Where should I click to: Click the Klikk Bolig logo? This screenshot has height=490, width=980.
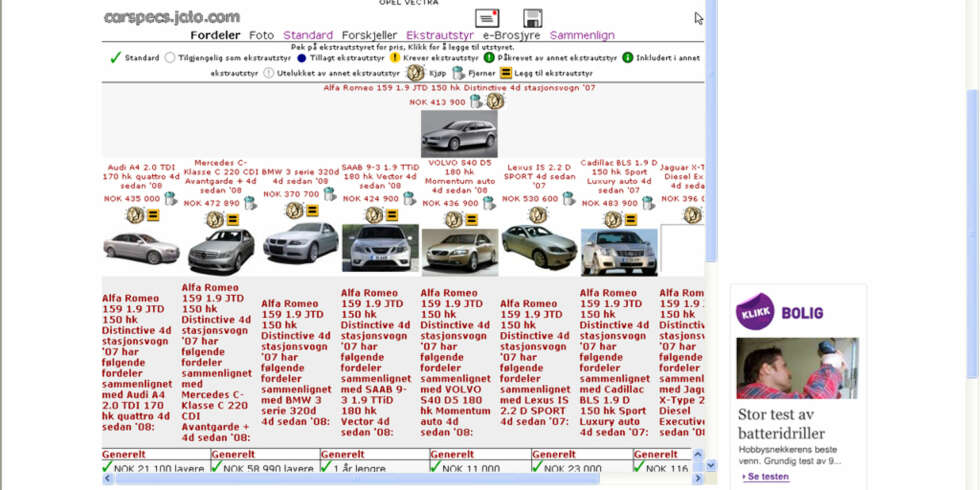(x=779, y=312)
